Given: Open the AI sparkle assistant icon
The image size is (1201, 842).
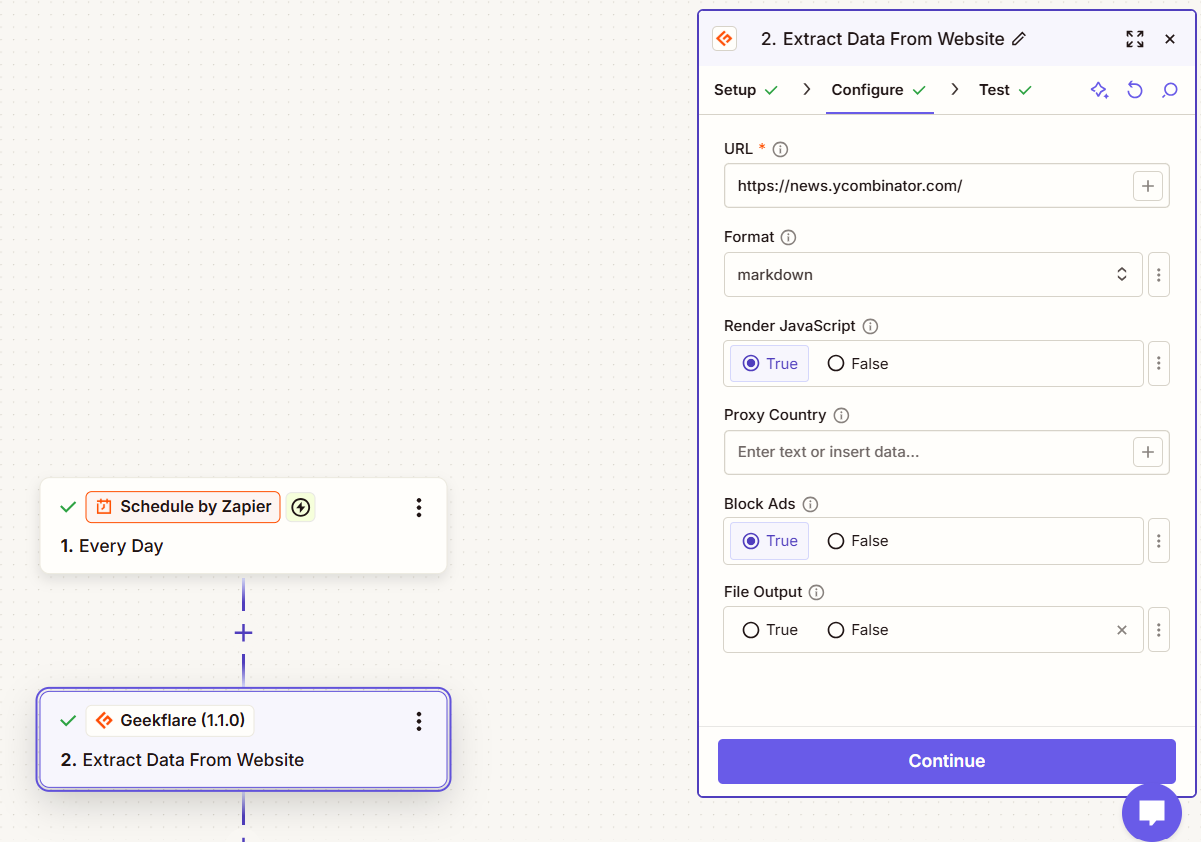Looking at the screenshot, I should click(x=1099, y=90).
